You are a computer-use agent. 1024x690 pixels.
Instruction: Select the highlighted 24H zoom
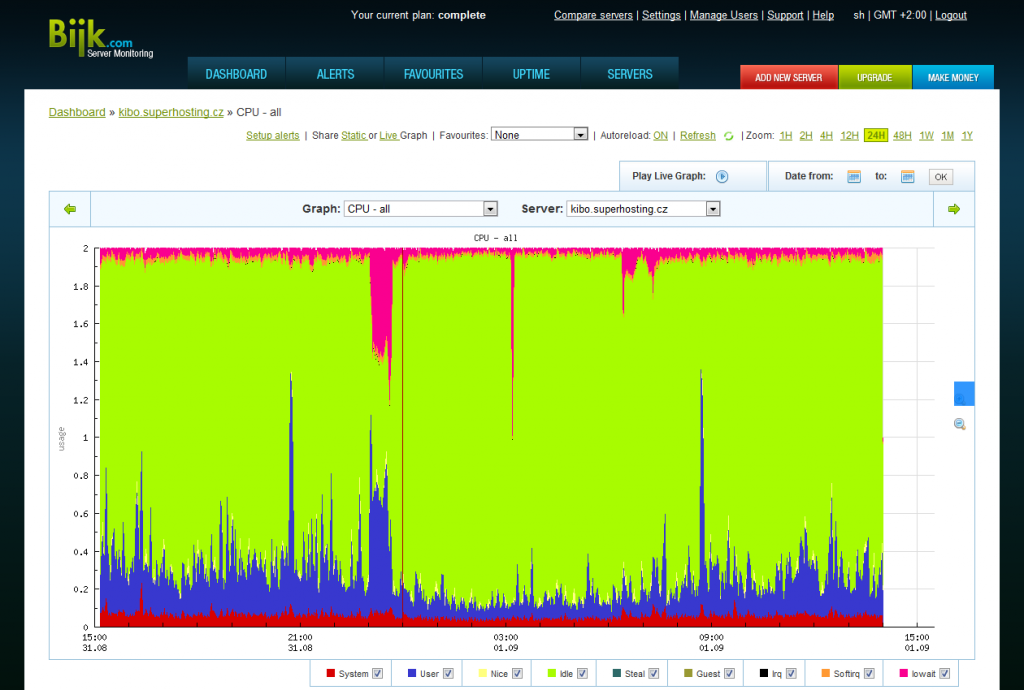click(x=876, y=135)
